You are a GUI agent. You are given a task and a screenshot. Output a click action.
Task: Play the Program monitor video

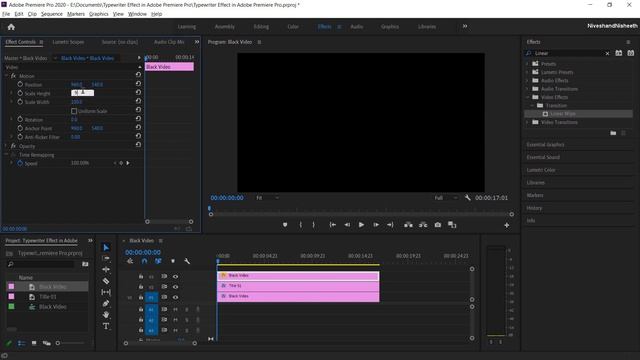coord(361,225)
